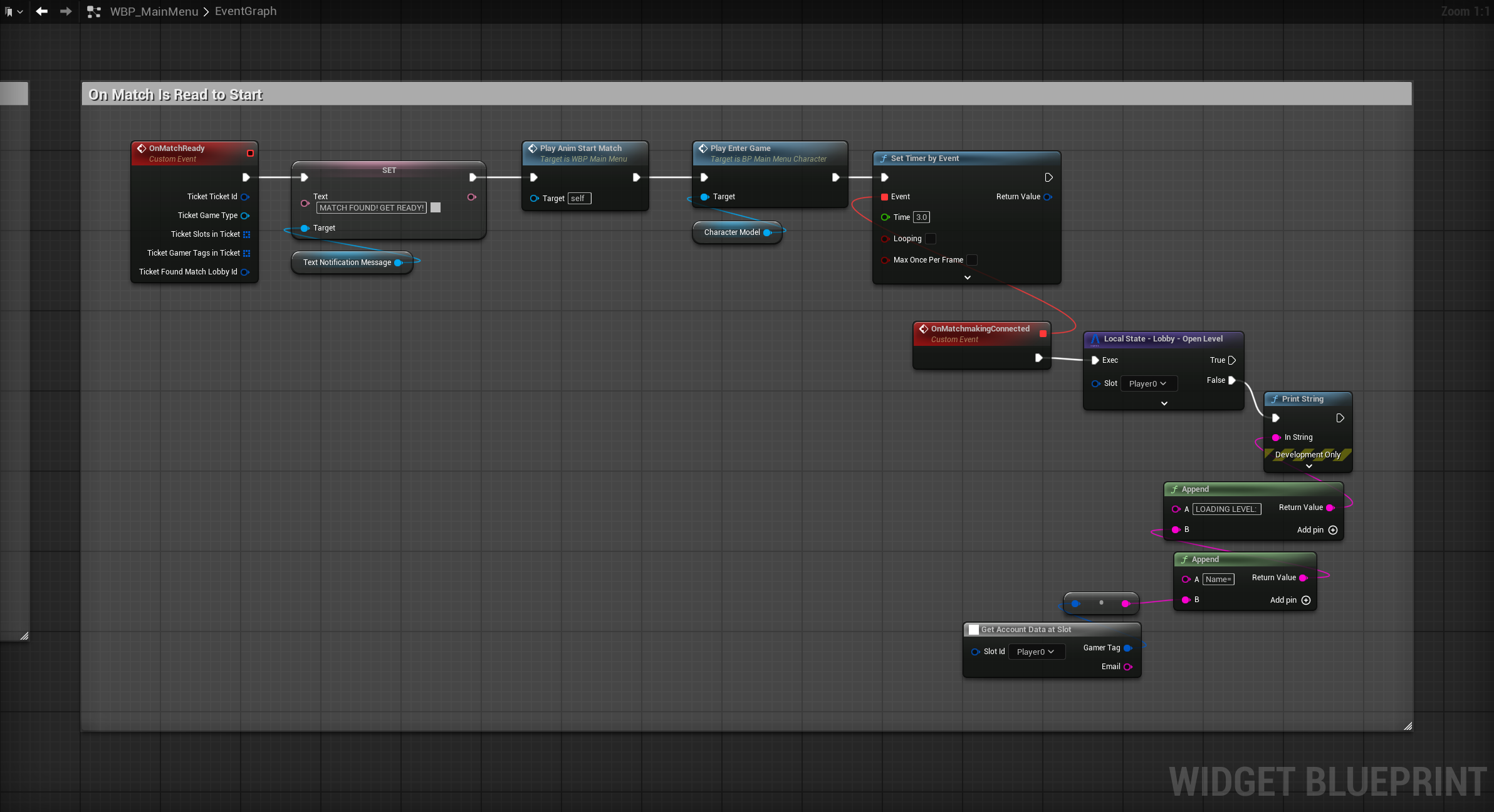The image size is (1494, 812).
Task: Open the Slot Player0 dropdown on Lobby node
Action: coord(1148,383)
